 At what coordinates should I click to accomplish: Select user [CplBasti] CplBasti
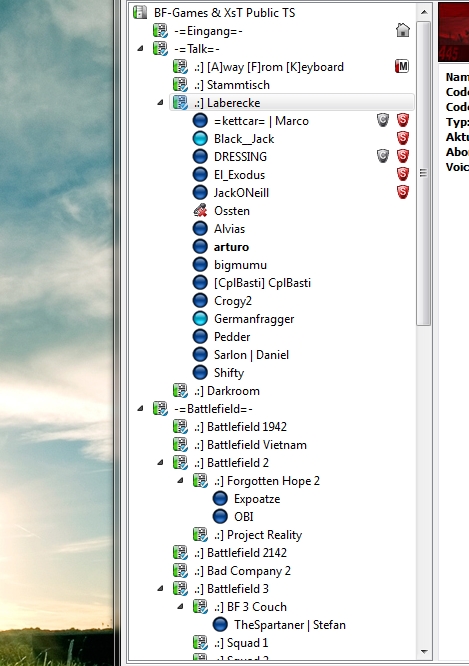[x=262, y=283]
